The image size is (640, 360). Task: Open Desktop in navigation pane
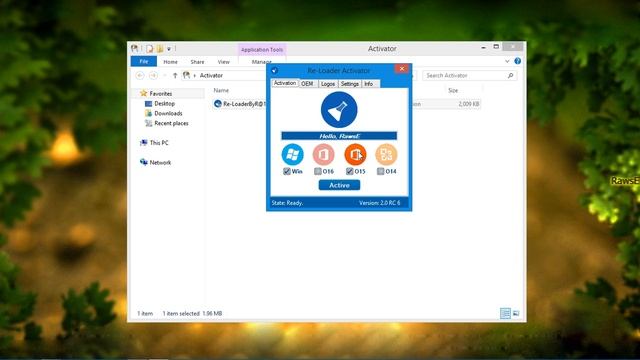click(164, 104)
